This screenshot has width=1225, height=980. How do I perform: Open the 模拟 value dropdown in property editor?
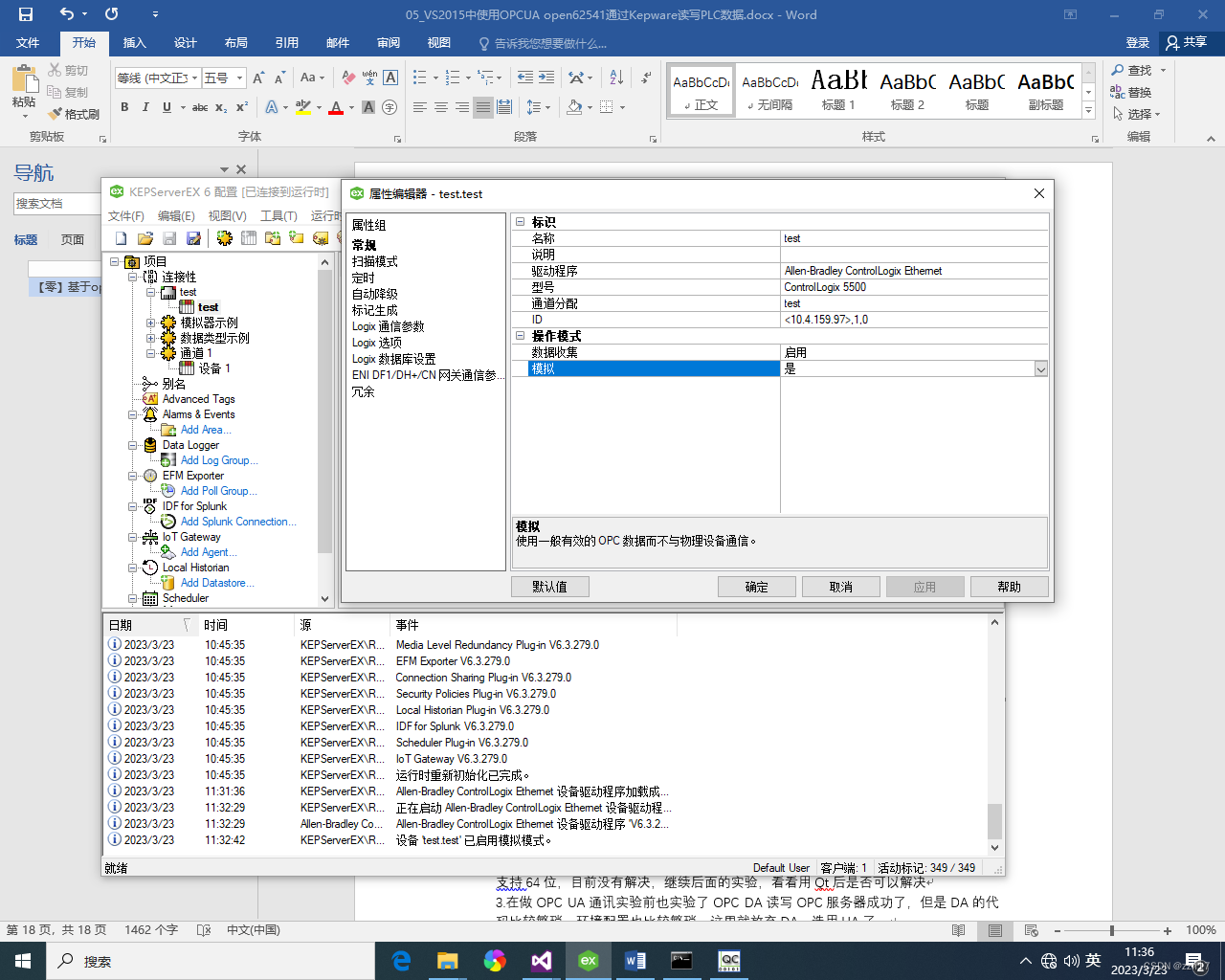[1040, 368]
